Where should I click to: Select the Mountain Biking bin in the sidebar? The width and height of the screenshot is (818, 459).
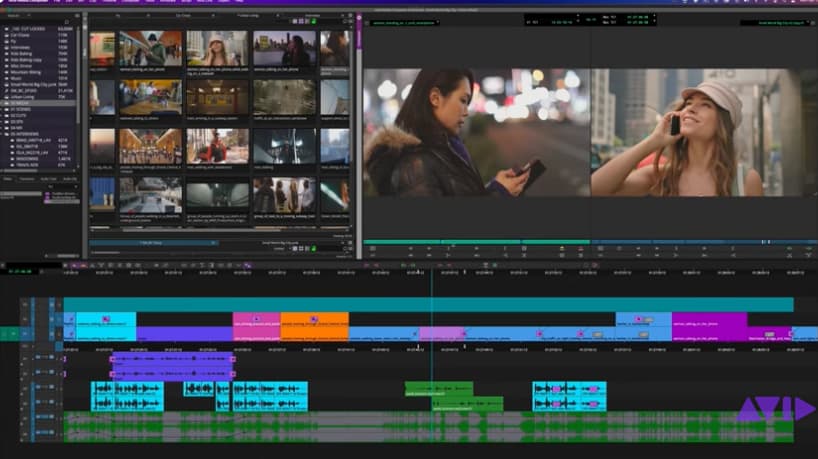[x=27, y=73]
